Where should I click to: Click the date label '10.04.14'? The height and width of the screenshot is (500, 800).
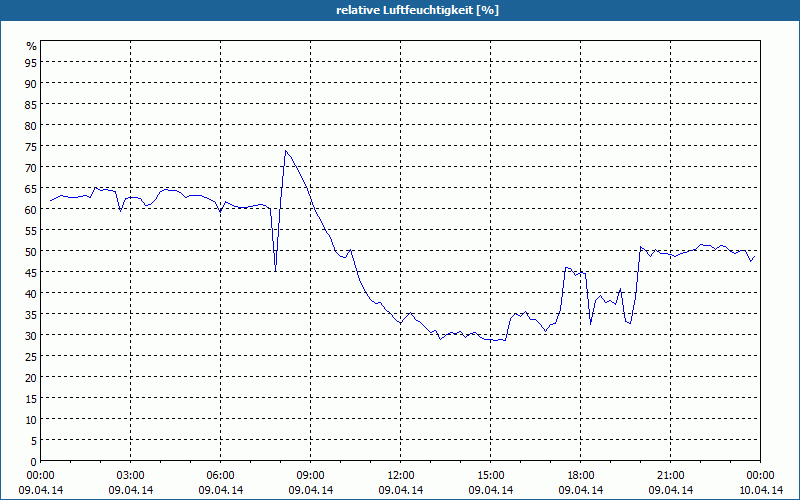[x=760, y=490]
